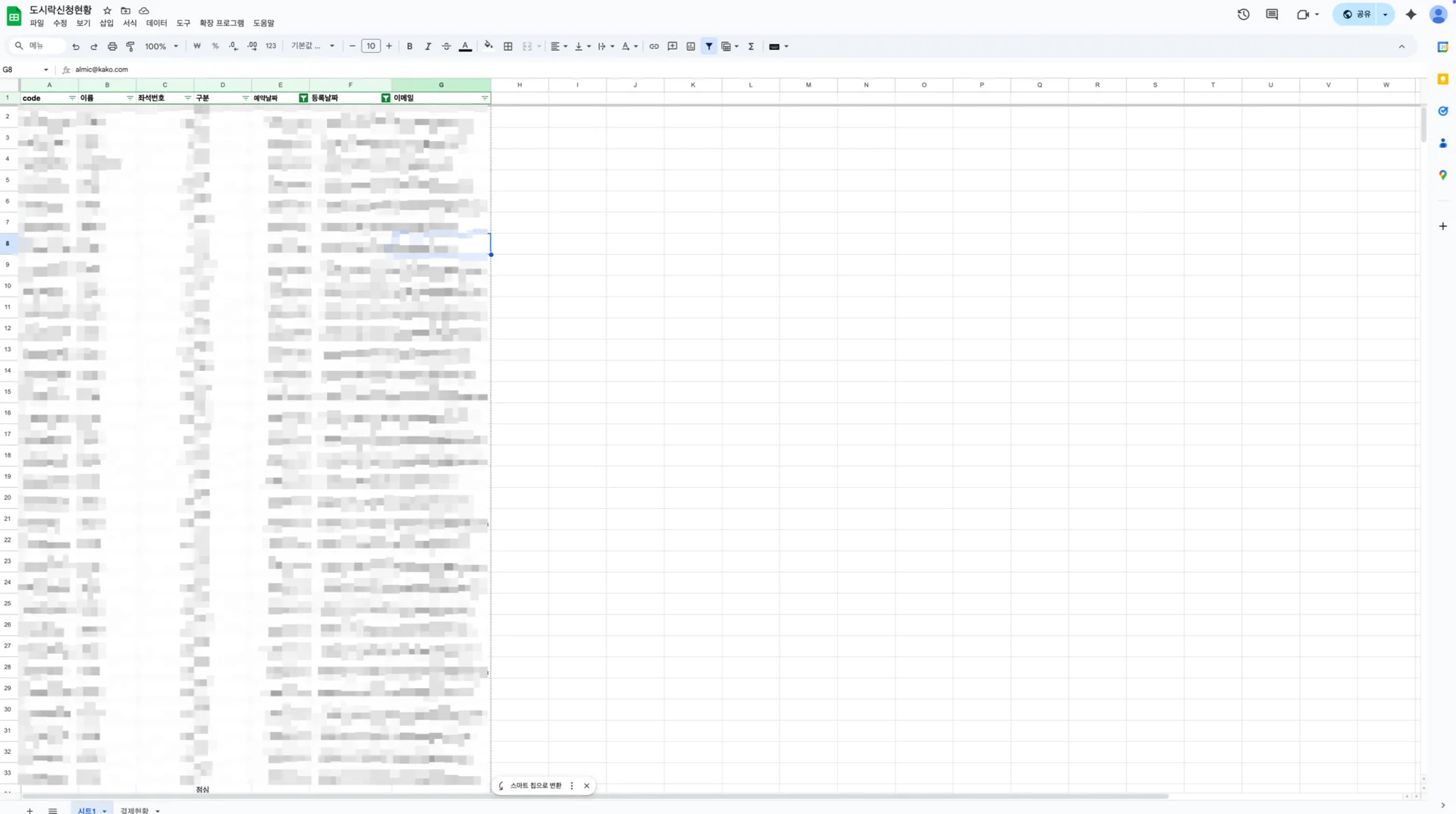
Task: Toggle the filter button in toolbar
Action: (x=709, y=46)
